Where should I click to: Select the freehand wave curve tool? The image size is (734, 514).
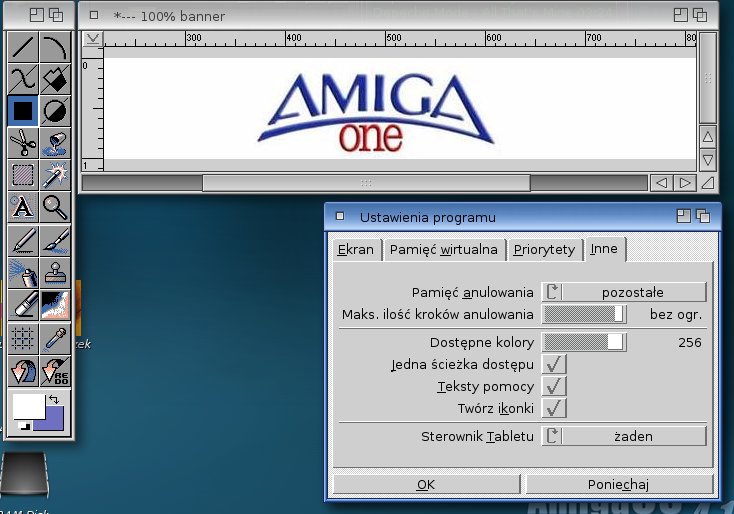22,79
